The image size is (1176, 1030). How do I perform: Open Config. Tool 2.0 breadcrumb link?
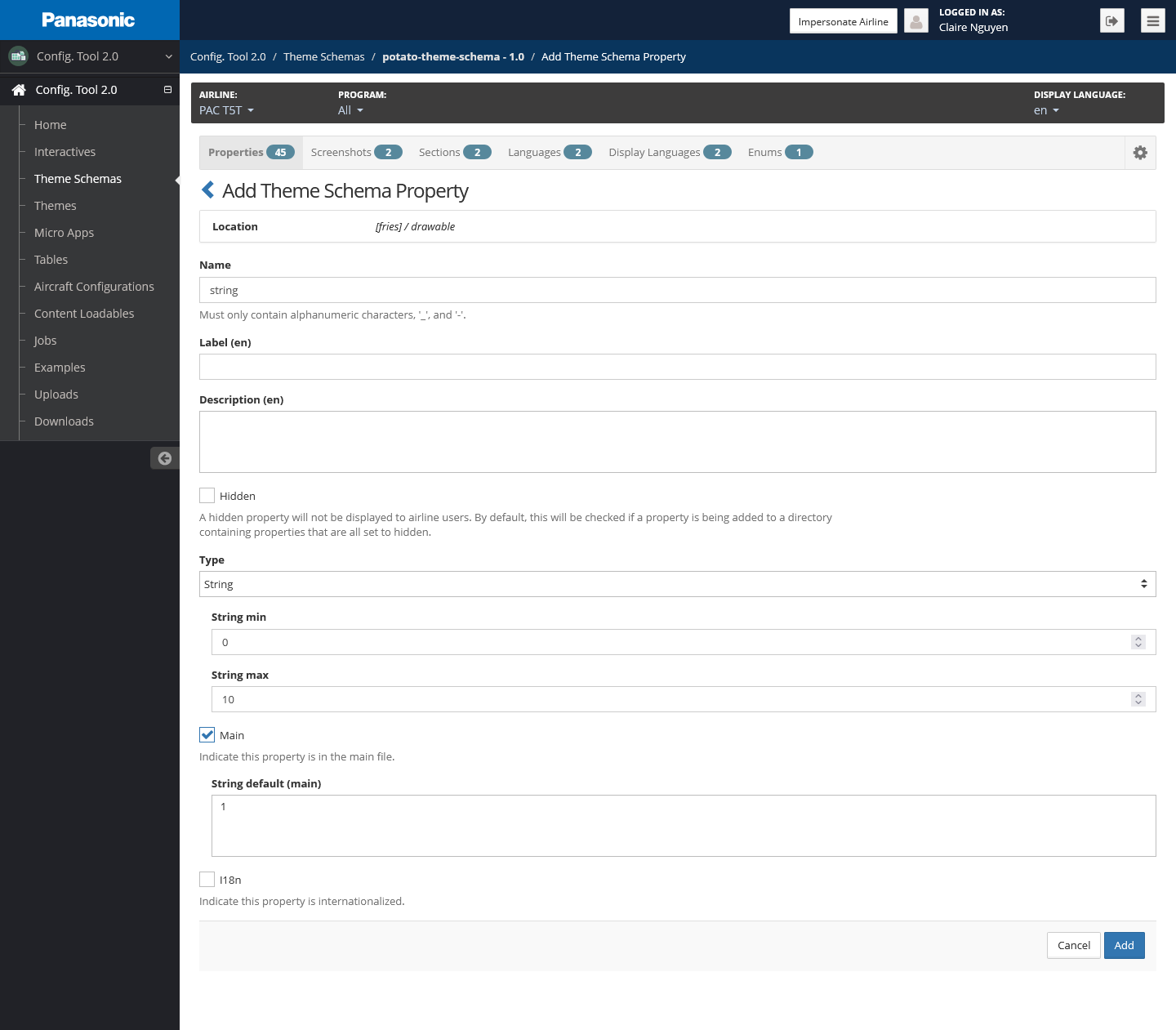click(228, 56)
